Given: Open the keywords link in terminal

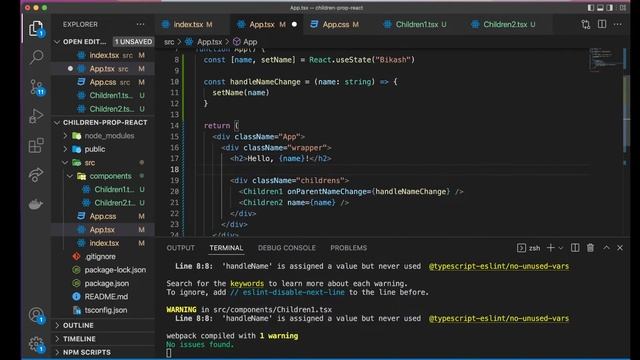Looking at the screenshot, I should click(247, 283).
